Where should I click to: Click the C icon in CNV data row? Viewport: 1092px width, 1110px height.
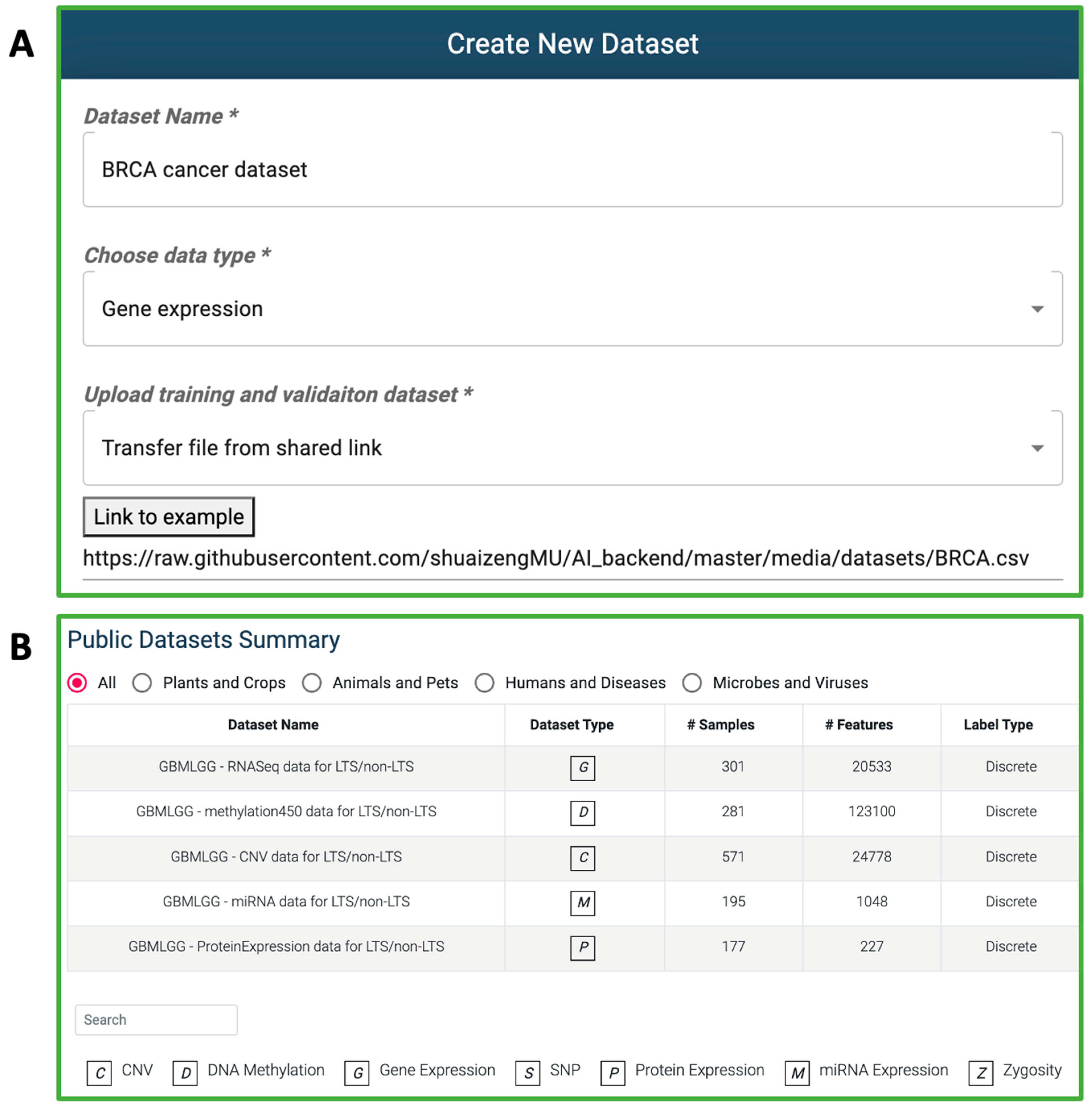click(583, 858)
